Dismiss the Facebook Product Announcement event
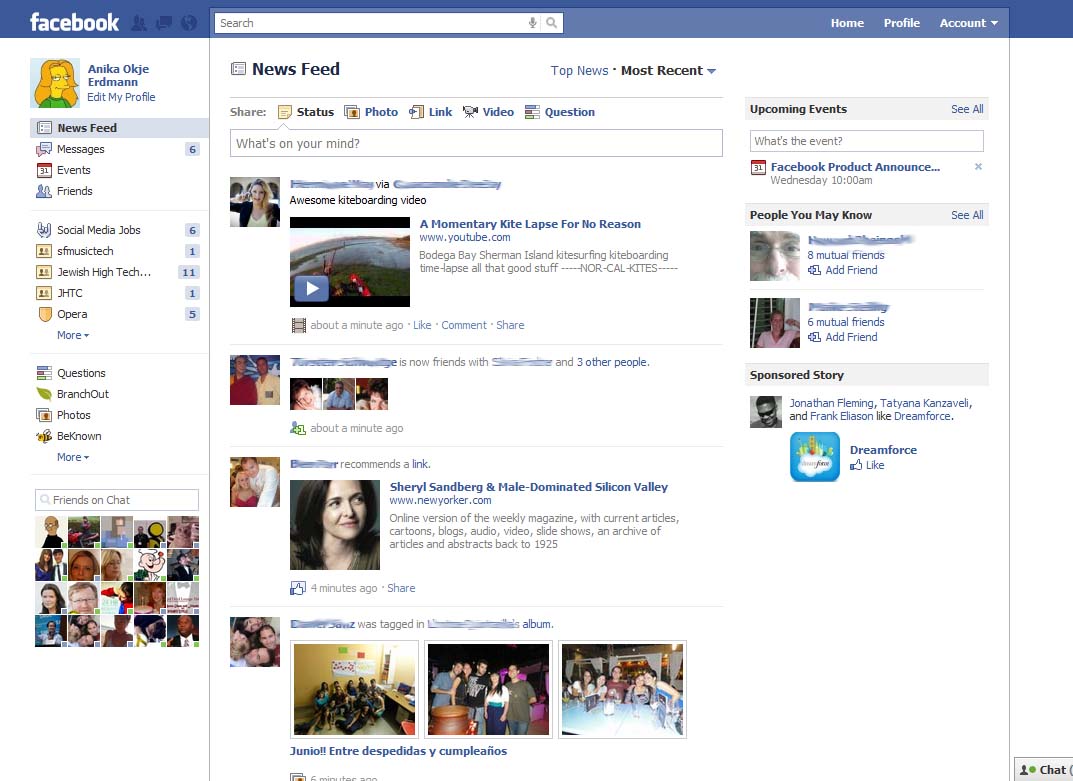 979,166
